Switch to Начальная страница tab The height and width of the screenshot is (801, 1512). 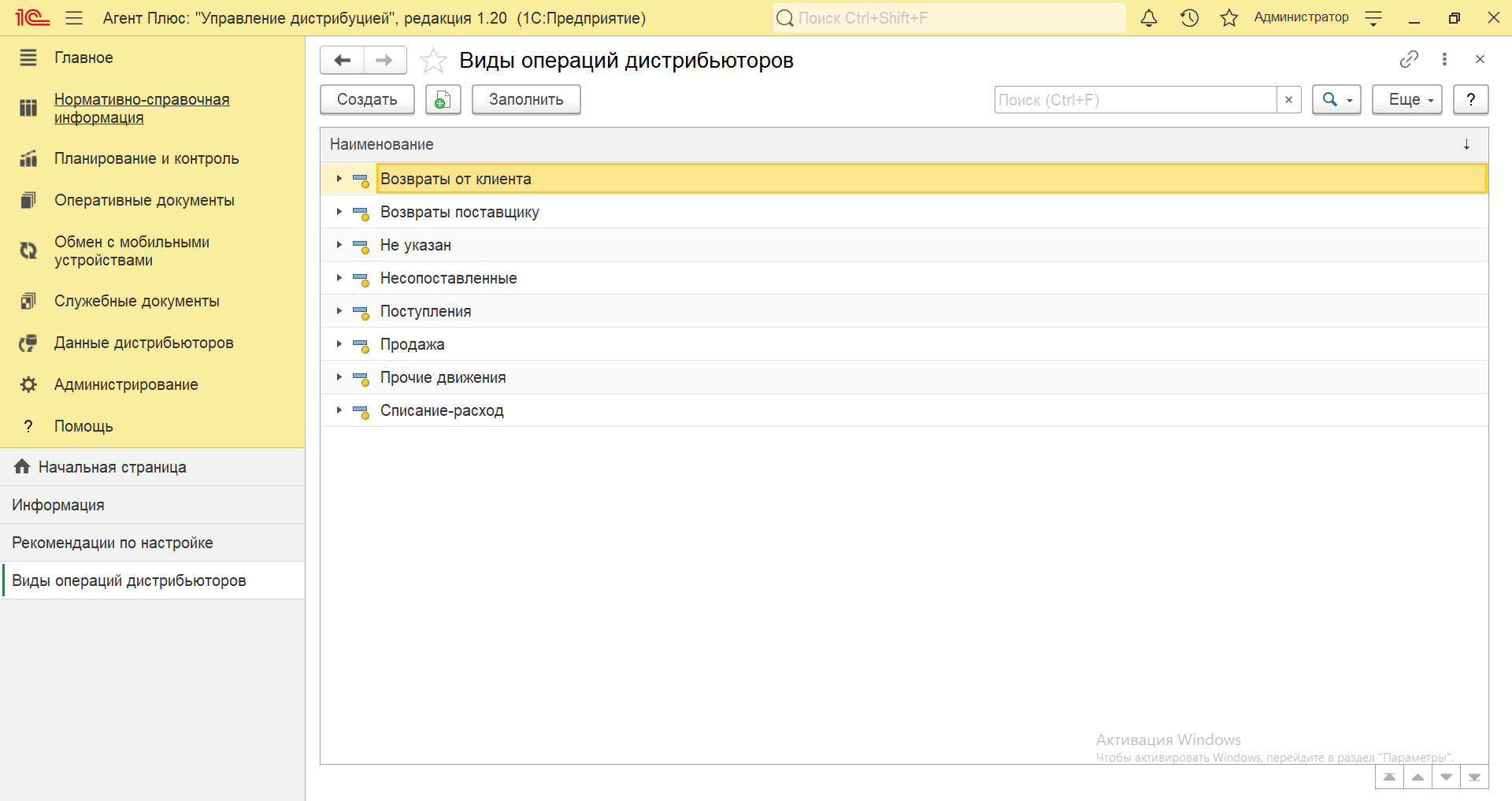[153, 467]
